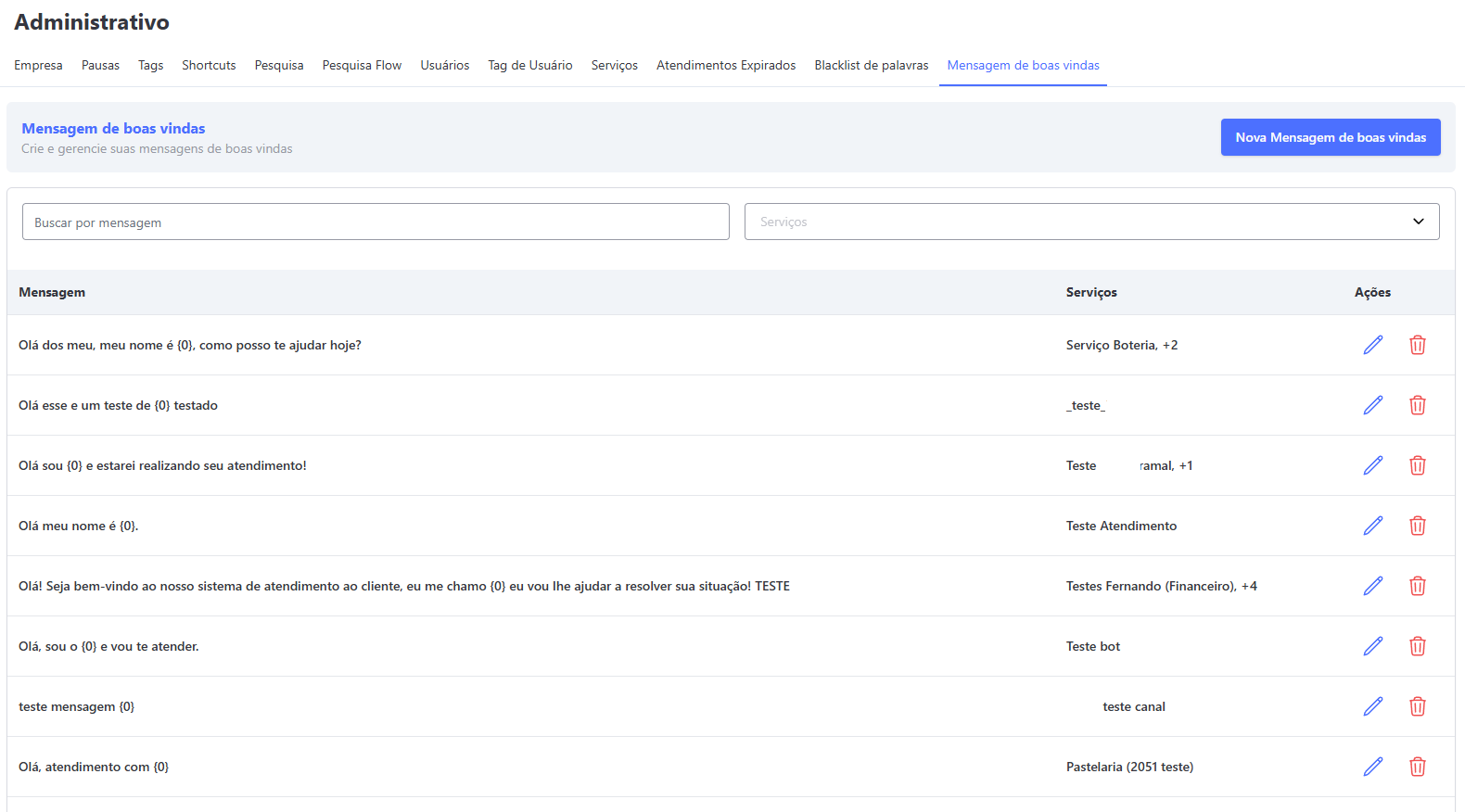This screenshot has height=812, width=1465.
Task: Click 'Pastelaria (2051 teste)' service cell
Action: click(1129, 767)
